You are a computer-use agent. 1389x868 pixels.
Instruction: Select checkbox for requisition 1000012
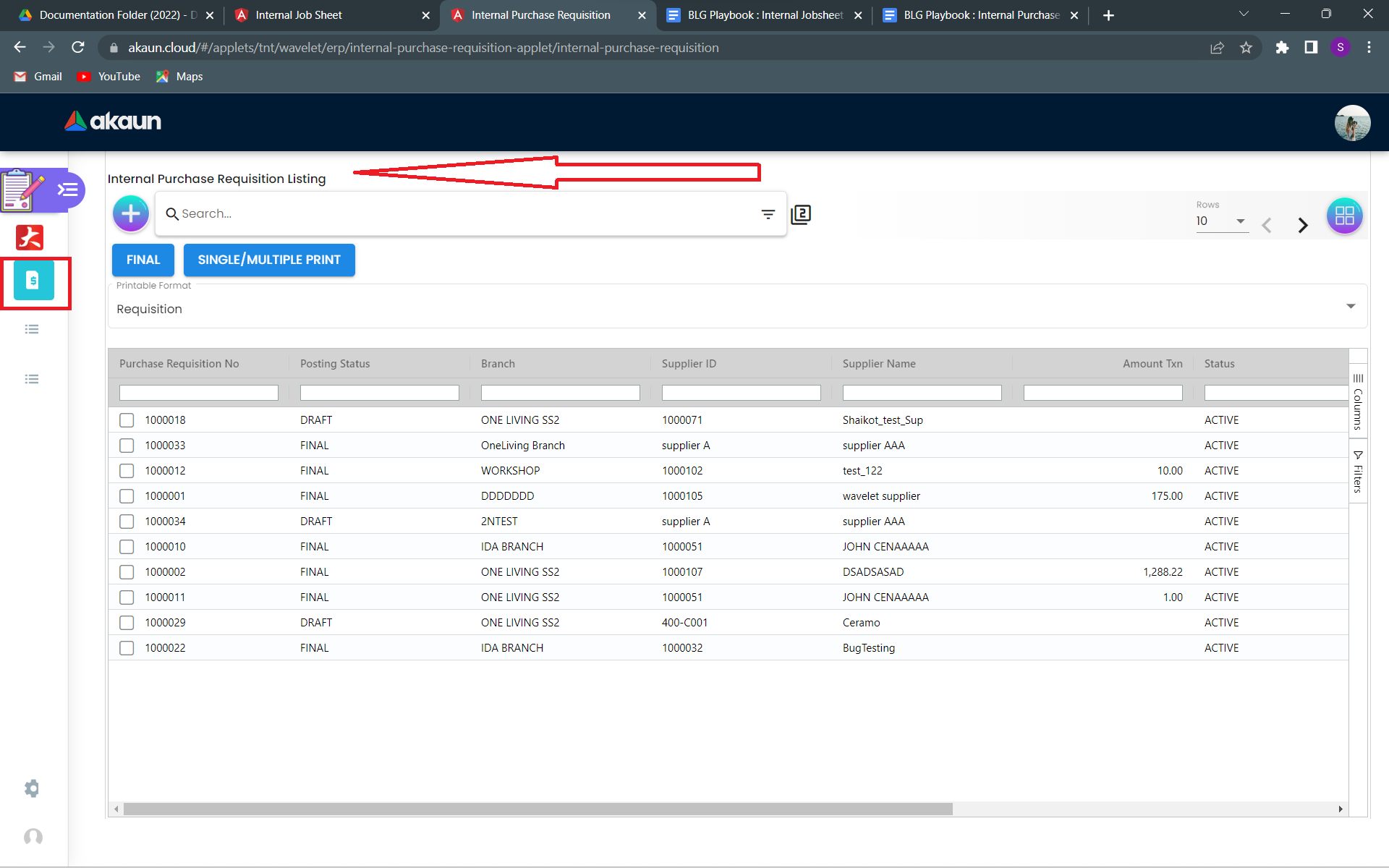tap(127, 471)
